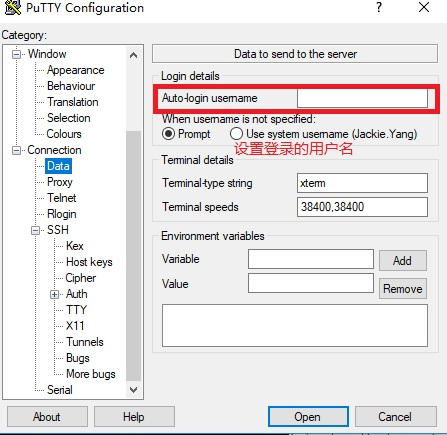Open the Translation category
The height and width of the screenshot is (435, 447).
click(73, 102)
